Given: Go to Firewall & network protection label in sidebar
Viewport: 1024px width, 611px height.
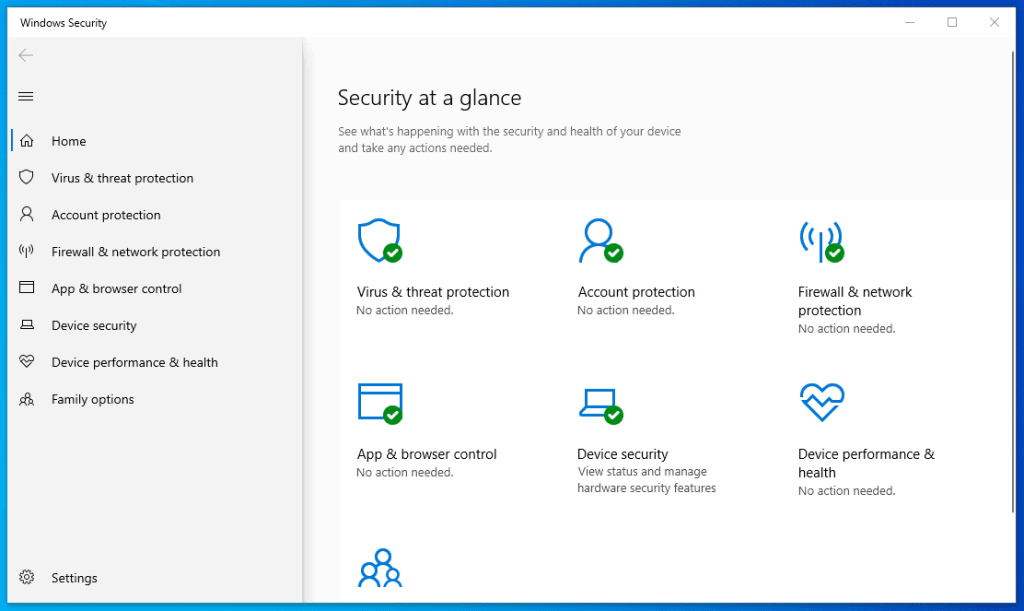Looking at the screenshot, I should (x=136, y=252).
